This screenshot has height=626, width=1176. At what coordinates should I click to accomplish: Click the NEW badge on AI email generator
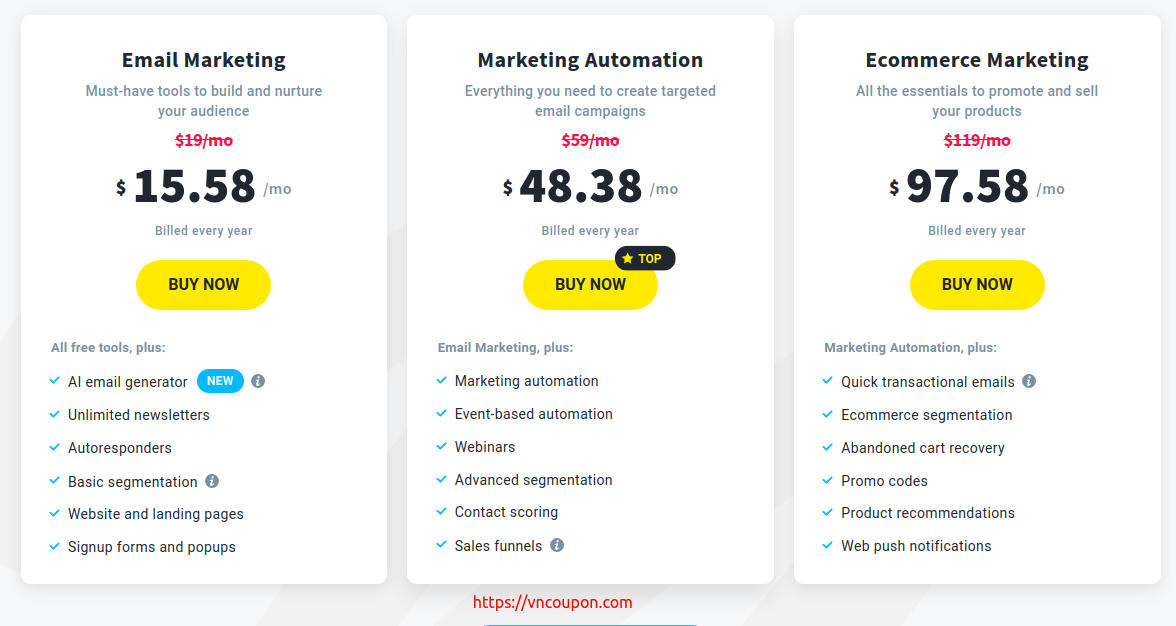[220, 381]
